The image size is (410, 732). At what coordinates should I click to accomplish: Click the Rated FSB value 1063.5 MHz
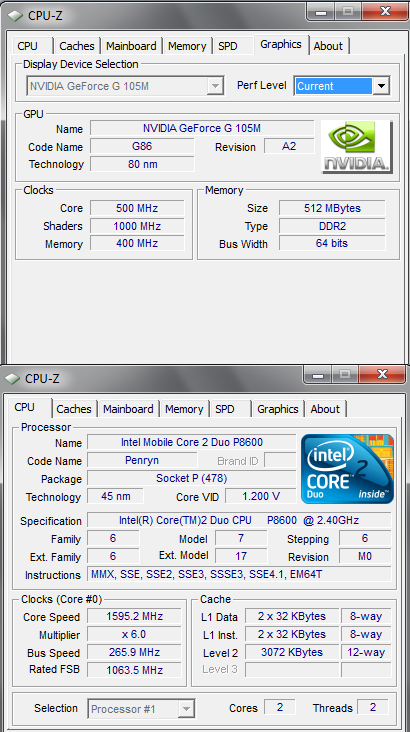pyautogui.click(x=134, y=670)
